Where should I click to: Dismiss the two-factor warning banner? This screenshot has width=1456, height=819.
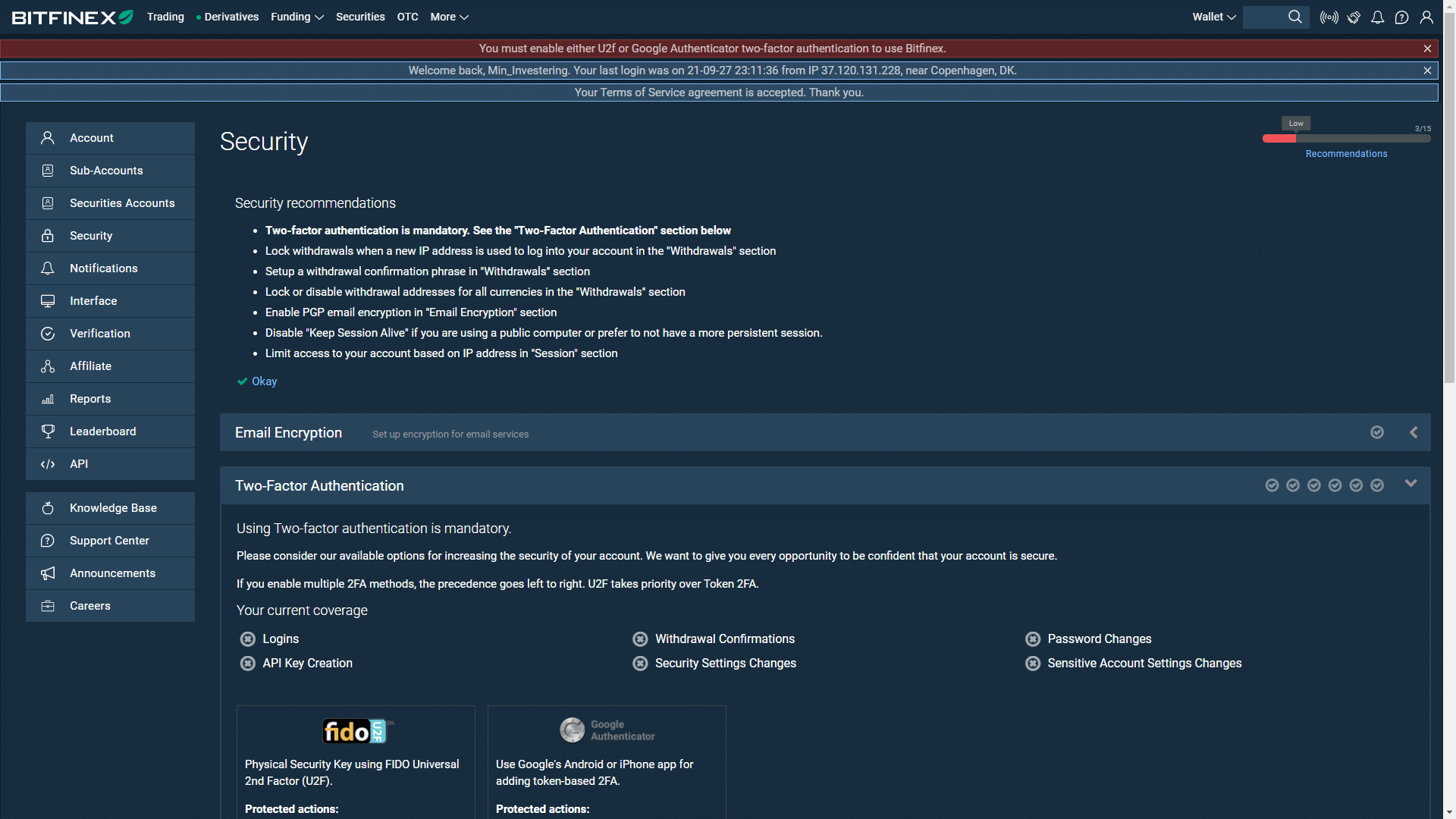tap(1427, 49)
